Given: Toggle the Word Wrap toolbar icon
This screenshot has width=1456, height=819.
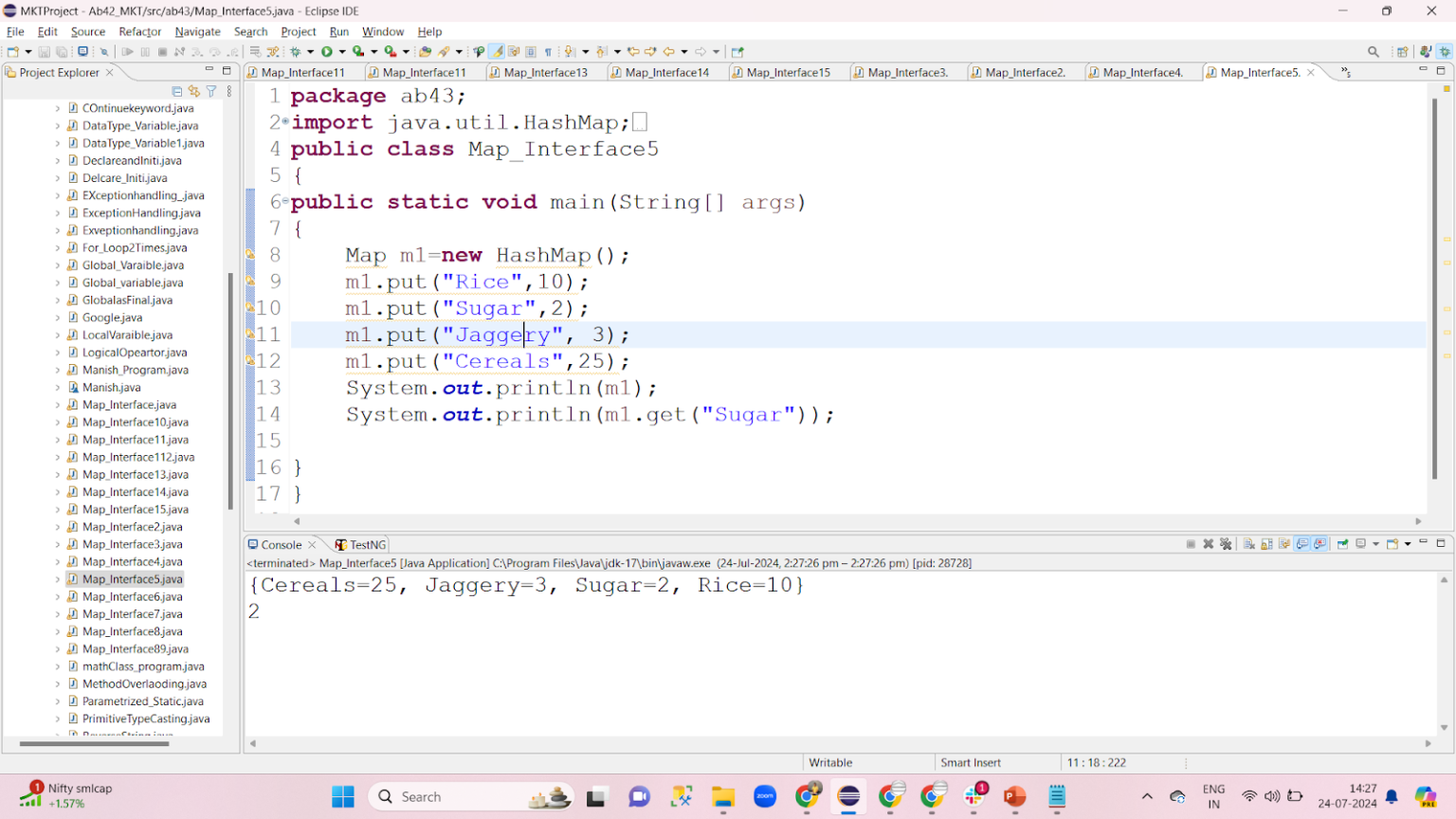Looking at the screenshot, I should (514, 51).
